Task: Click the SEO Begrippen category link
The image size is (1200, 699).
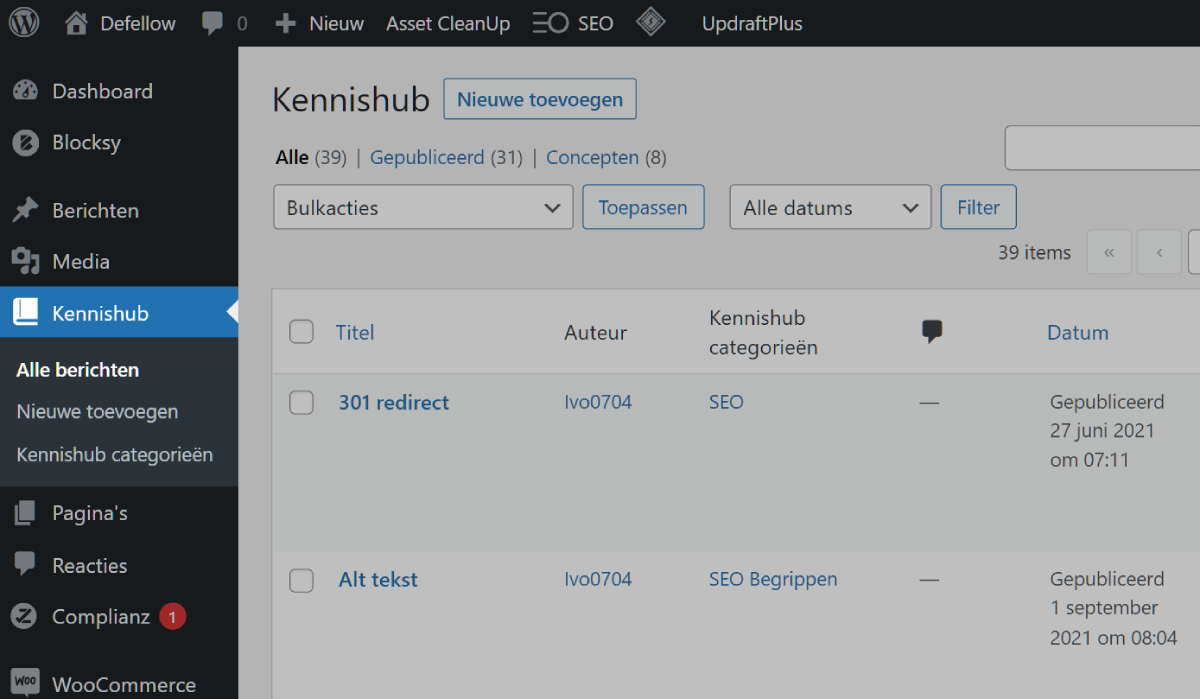Action: (x=773, y=579)
